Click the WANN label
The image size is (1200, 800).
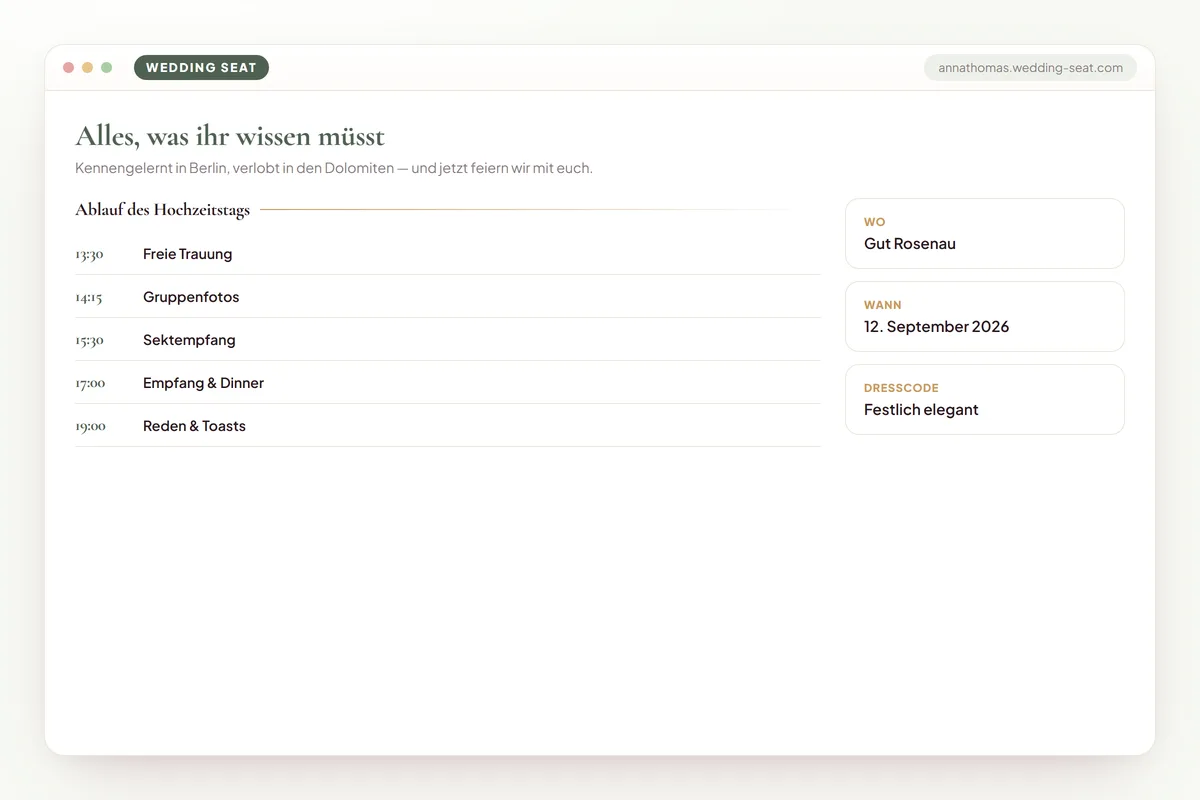(x=883, y=305)
